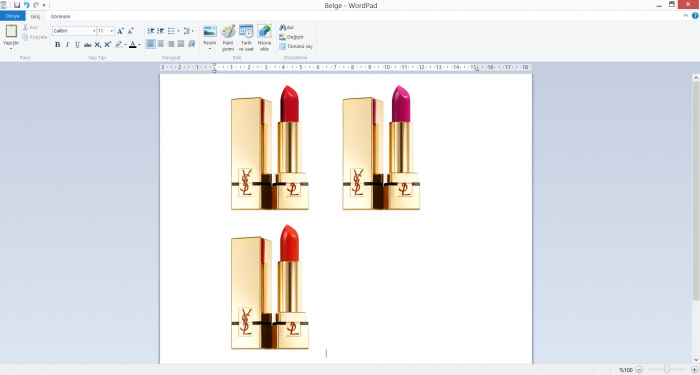Screen dimensions: 700x375
Task: Click the WordPad application icon in title bar
Action: (4, 5)
